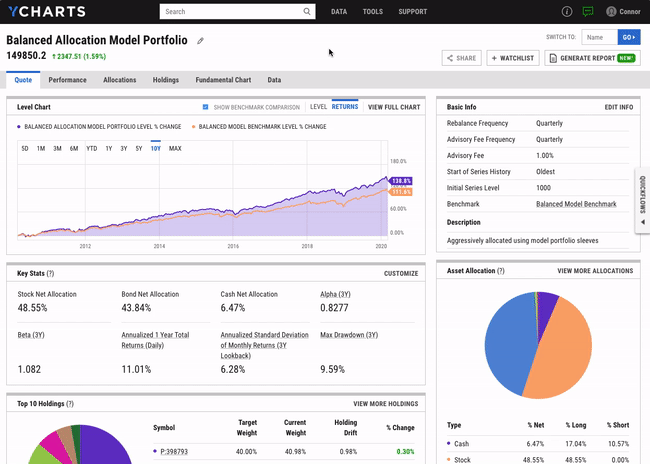Switch chart to RETURNS view
The image size is (650, 464).
(x=345, y=107)
